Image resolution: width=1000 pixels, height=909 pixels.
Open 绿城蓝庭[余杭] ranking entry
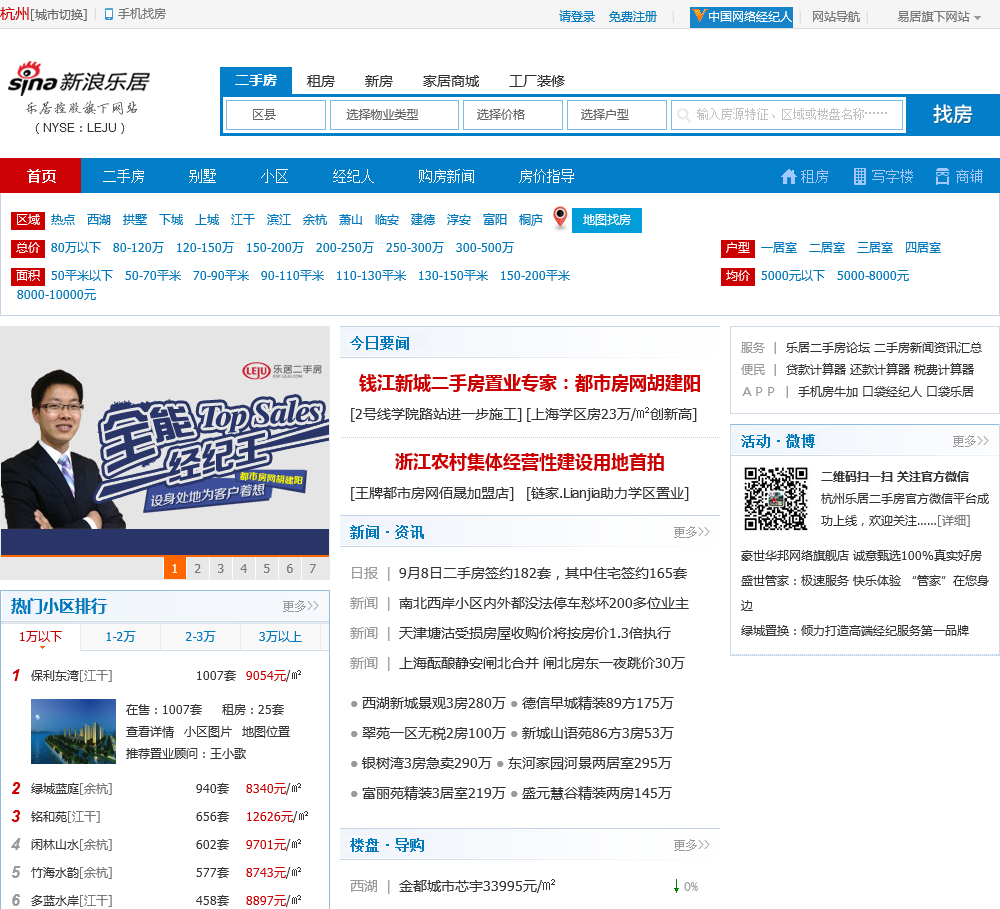click(x=71, y=789)
